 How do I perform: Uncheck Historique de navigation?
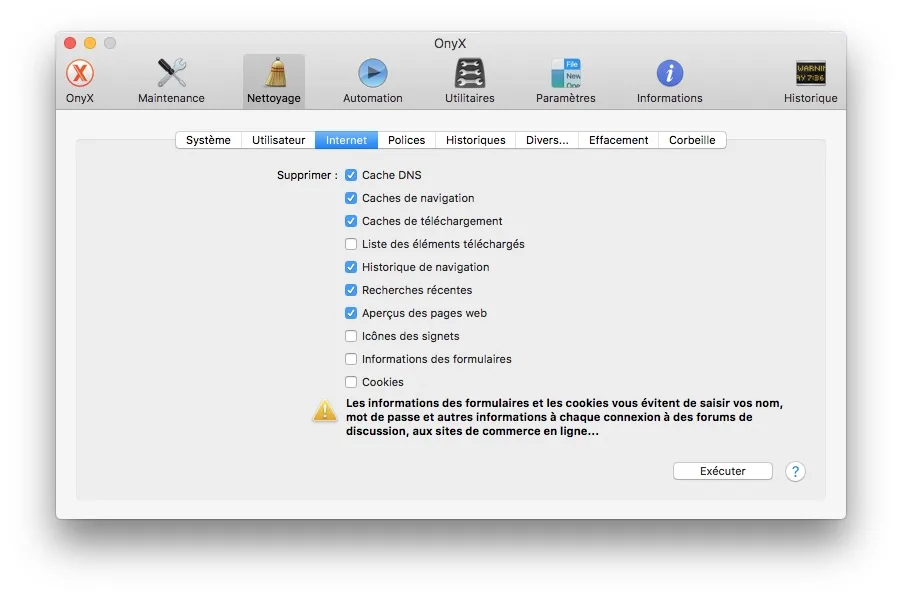pos(351,267)
